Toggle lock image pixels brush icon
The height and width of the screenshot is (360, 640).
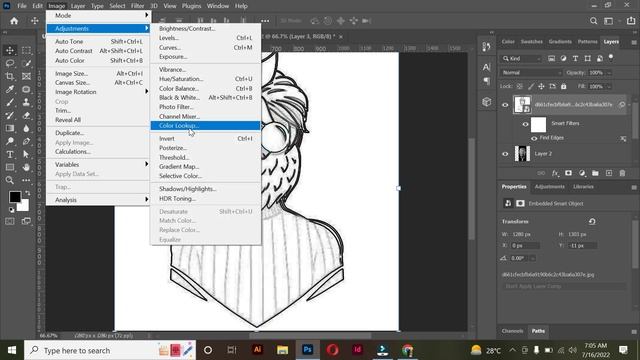click(531, 87)
